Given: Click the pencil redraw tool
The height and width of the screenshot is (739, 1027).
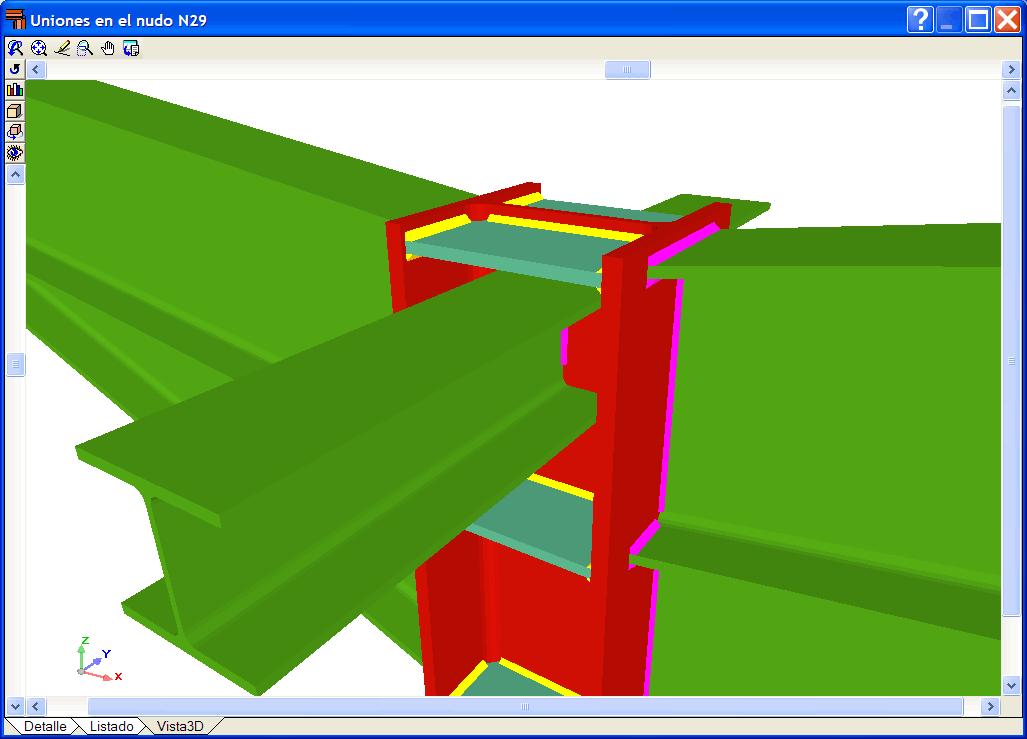Looking at the screenshot, I should (62, 48).
